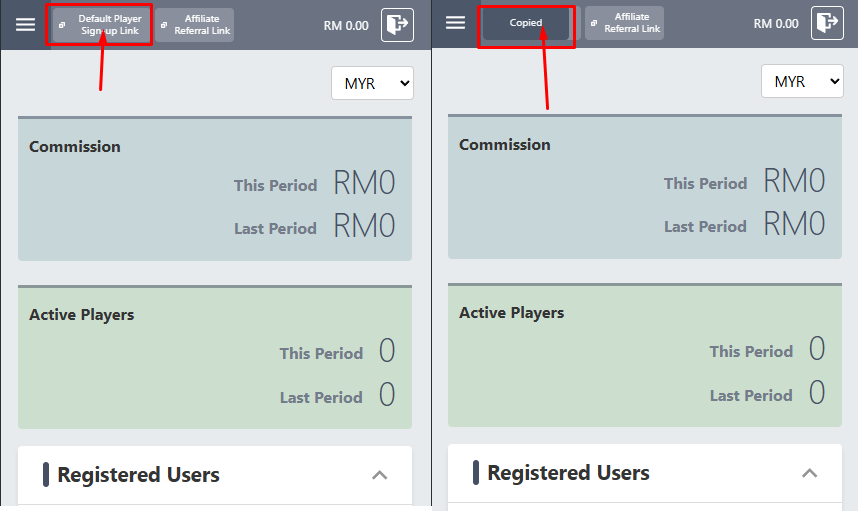Click logout icon in right panel
This screenshot has width=858, height=513.
tap(827, 22)
